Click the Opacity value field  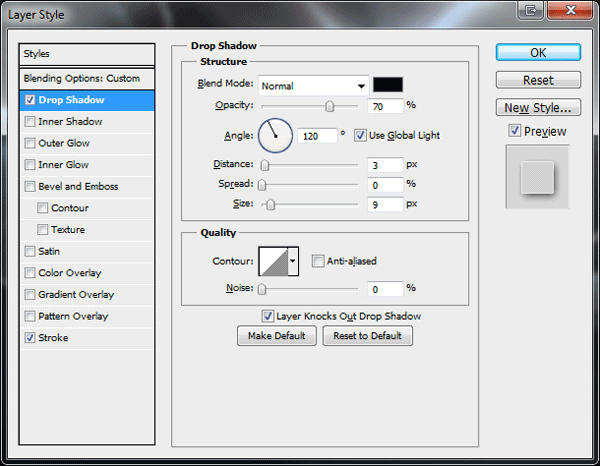point(385,106)
